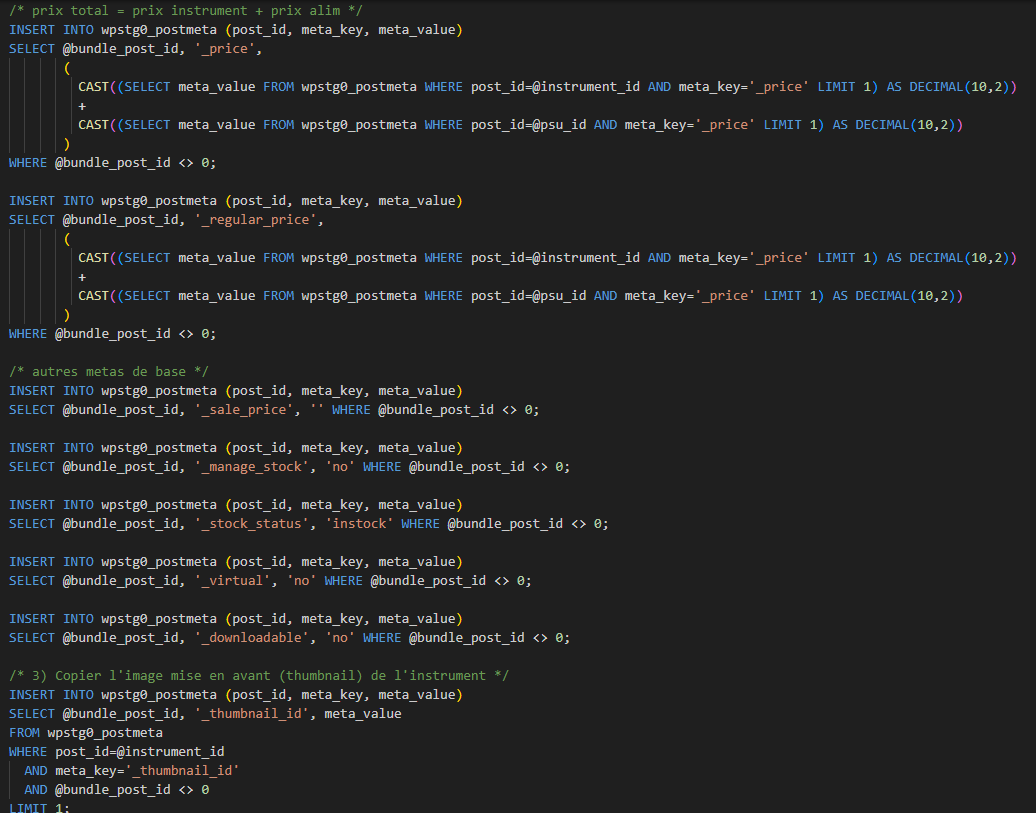Click the line "AND meta_key='_thumbnail_id'"
1036x813 pixels.
tap(132, 771)
